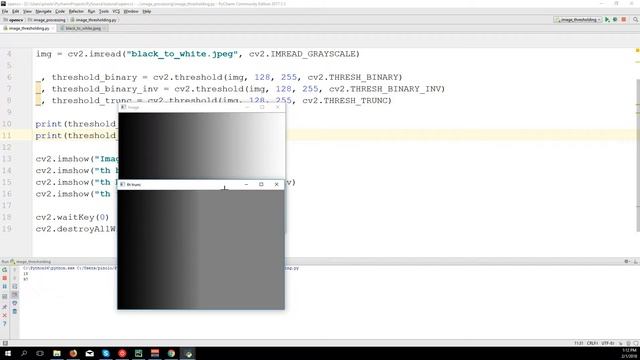Open the File menu

[5, 11]
